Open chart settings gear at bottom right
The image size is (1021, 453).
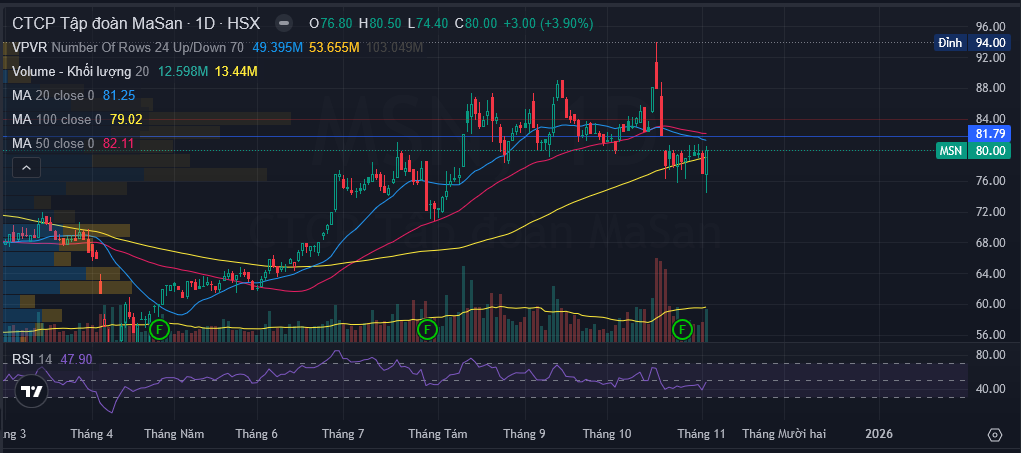point(994,435)
